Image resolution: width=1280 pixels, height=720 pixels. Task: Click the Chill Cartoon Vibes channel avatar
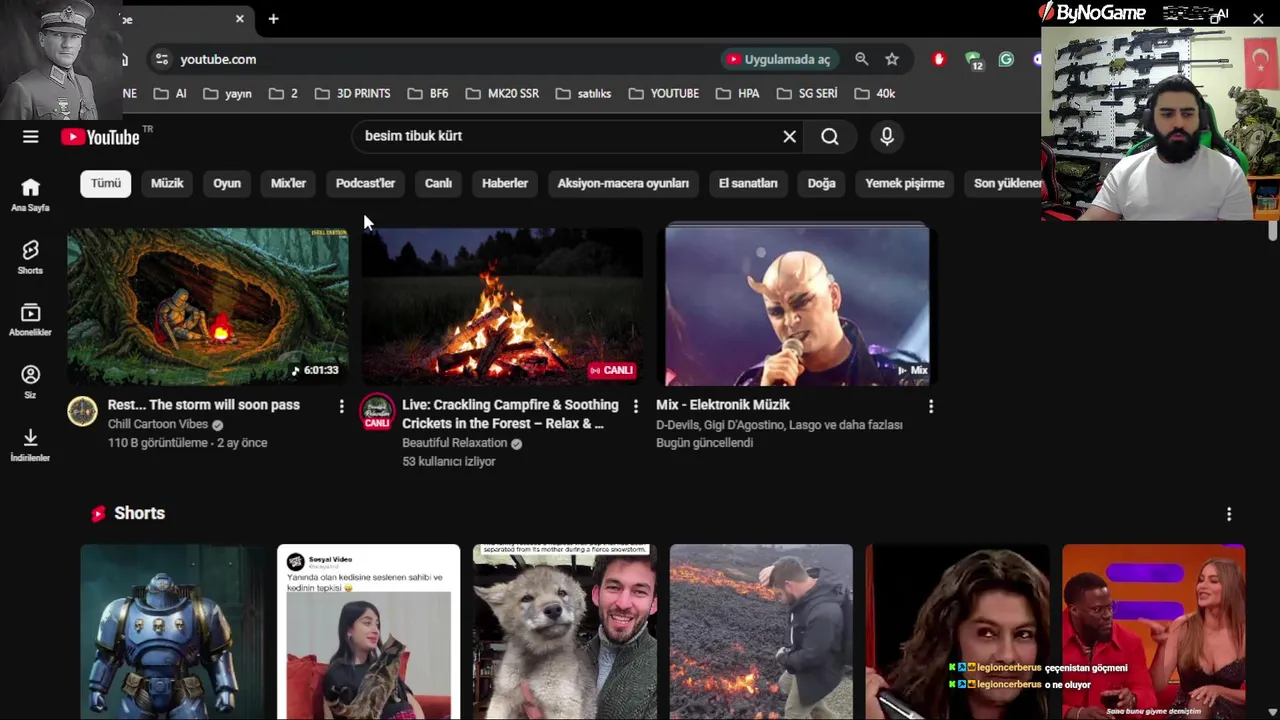click(x=82, y=411)
